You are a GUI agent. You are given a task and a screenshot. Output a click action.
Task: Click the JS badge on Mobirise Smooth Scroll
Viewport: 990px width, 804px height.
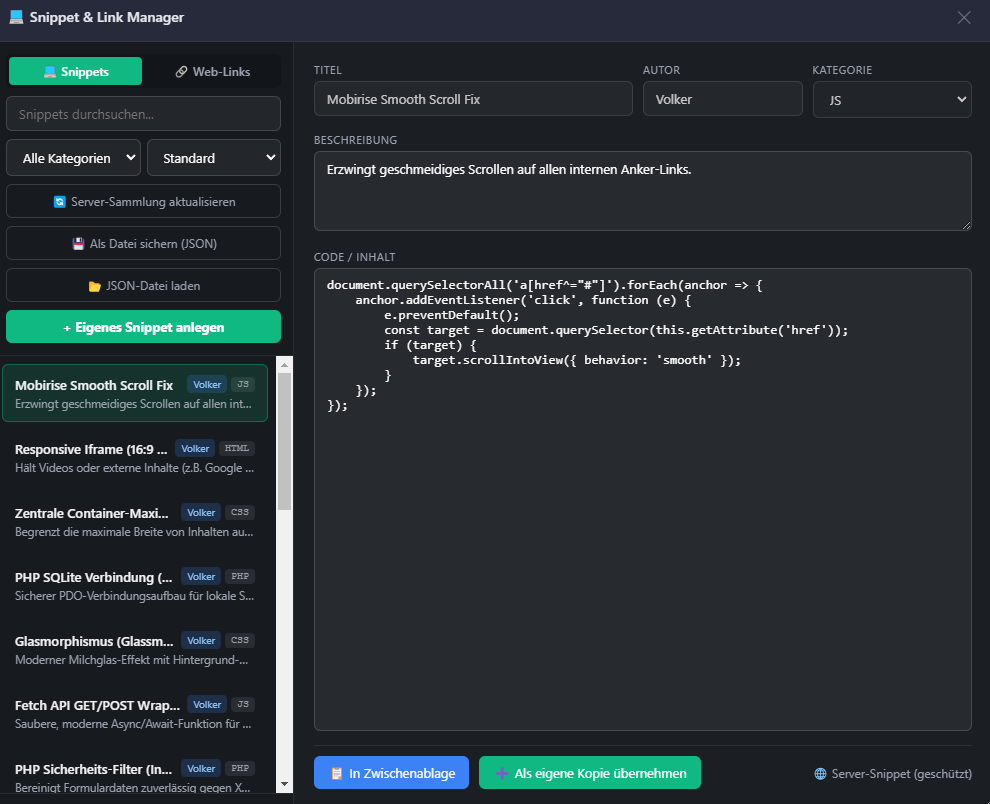243,385
